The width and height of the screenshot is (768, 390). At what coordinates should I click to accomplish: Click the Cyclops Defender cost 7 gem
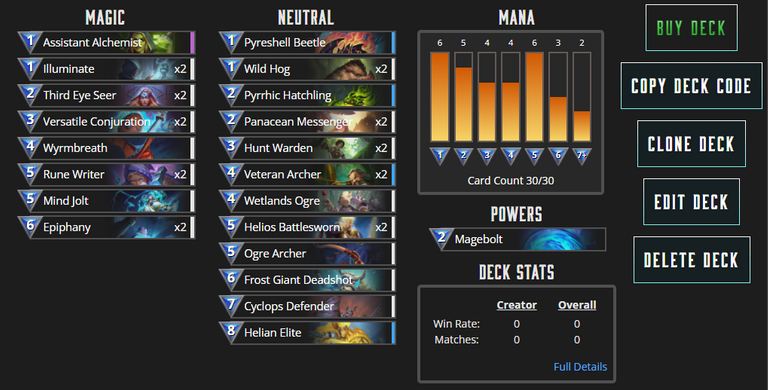pos(231,305)
